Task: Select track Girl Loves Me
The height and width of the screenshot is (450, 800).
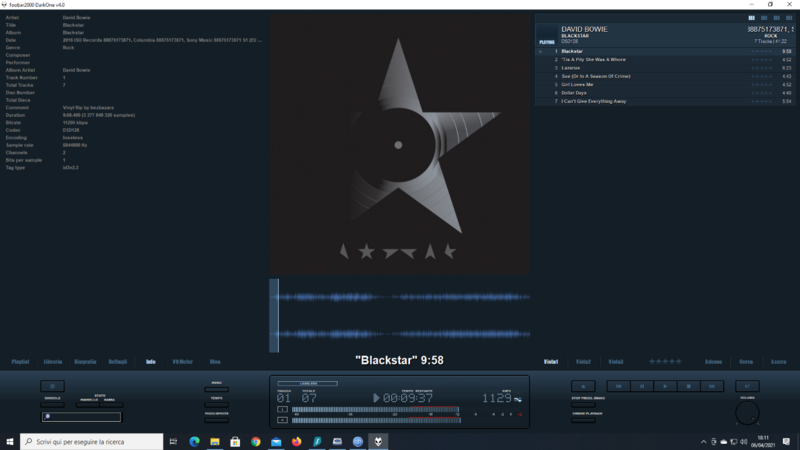Action: pos(665,85)
